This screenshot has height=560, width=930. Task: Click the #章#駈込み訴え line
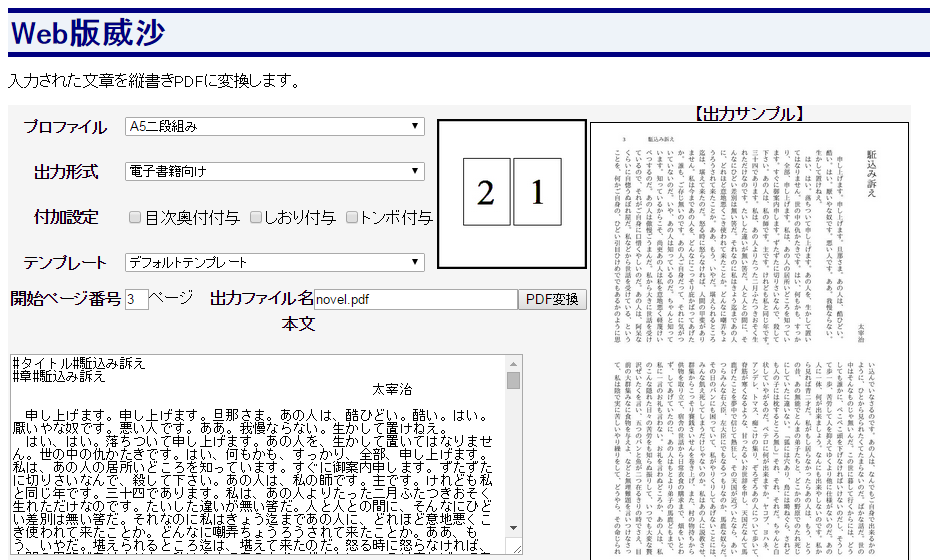tap(59, 376)
